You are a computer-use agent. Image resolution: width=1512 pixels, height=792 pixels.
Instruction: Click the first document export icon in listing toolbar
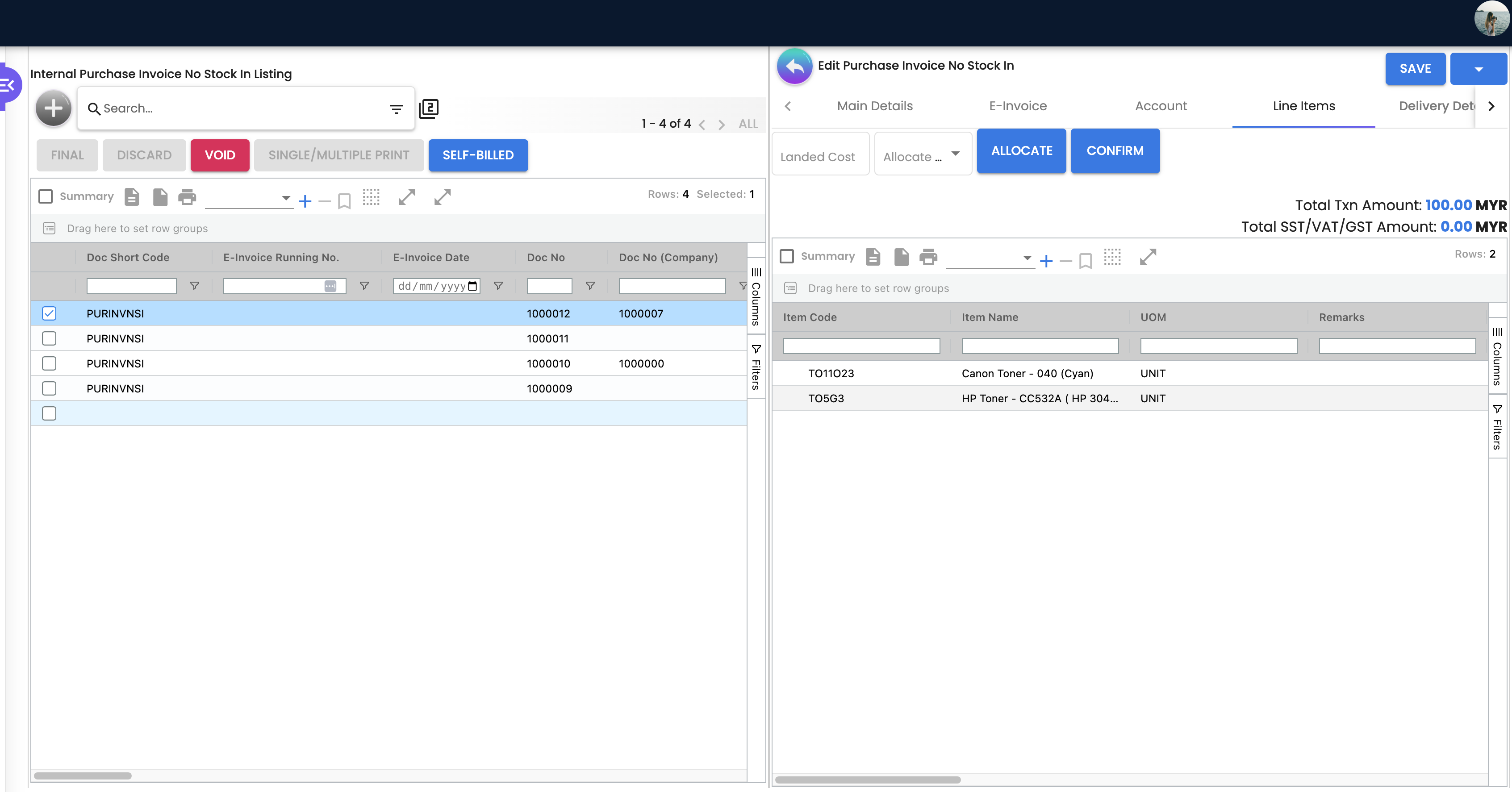click(x=131, y=197)
